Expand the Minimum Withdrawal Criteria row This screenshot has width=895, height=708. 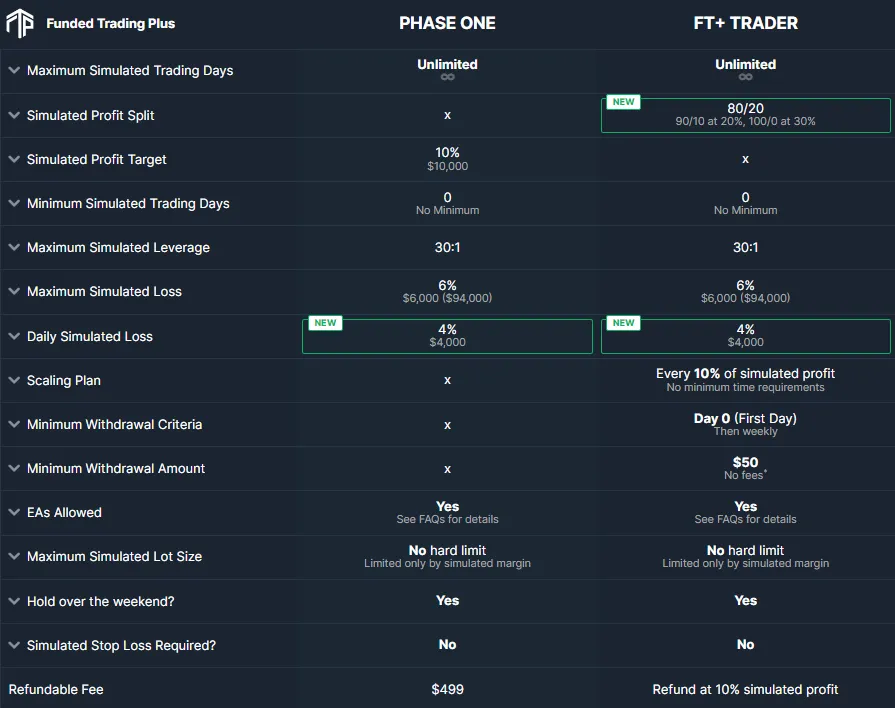[x=12, y=424]
